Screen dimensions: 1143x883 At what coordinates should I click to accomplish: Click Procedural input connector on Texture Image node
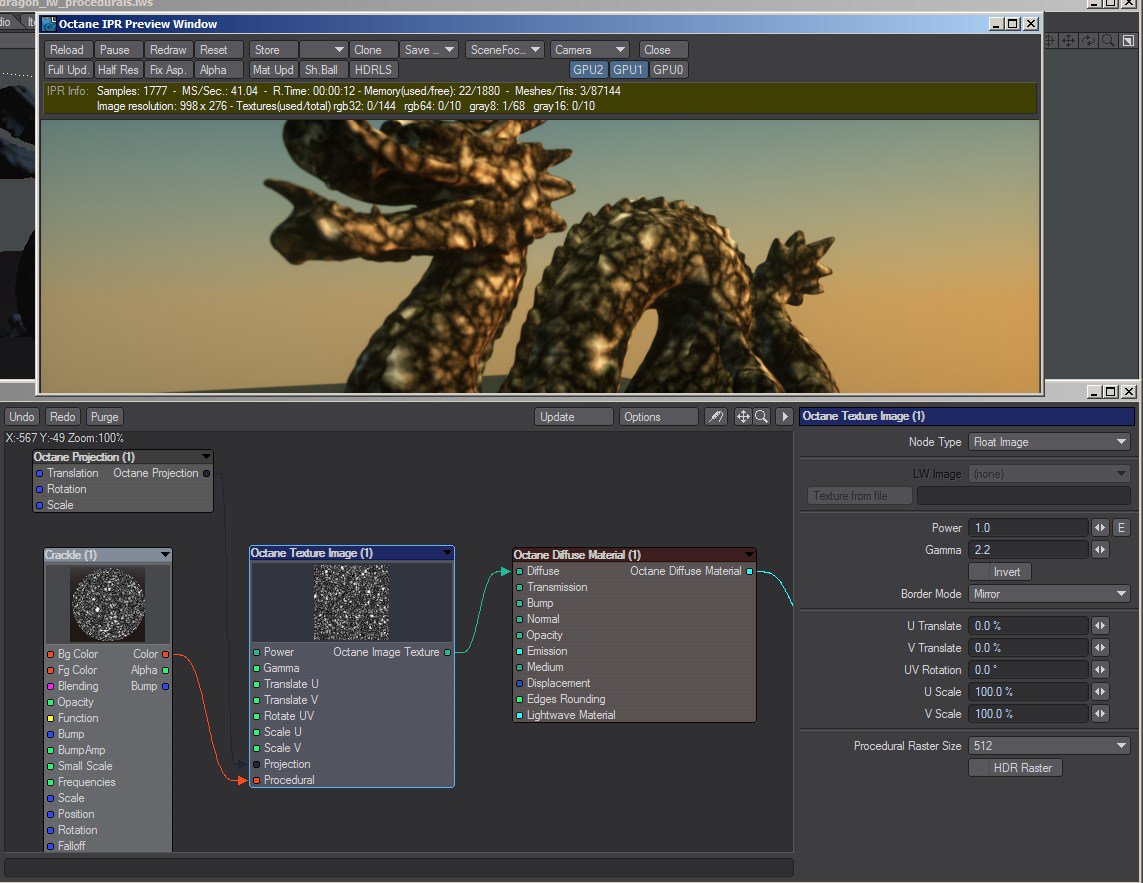[257, 780]
